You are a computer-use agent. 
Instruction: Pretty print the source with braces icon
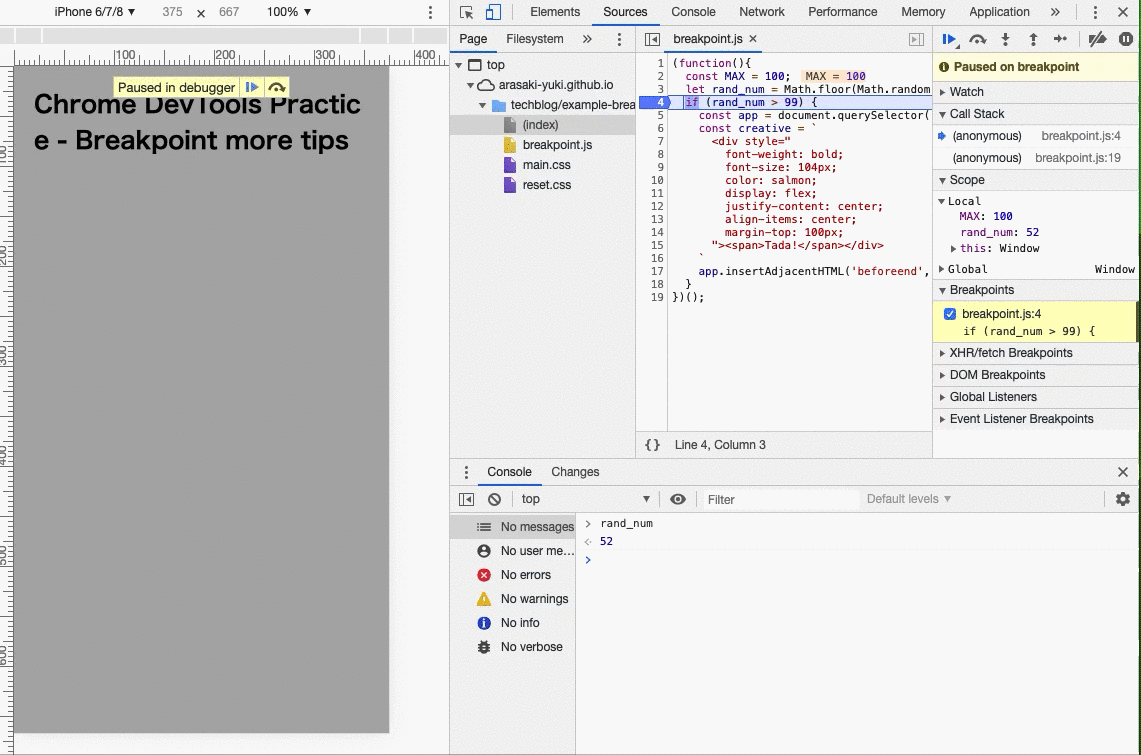point(652,445)
